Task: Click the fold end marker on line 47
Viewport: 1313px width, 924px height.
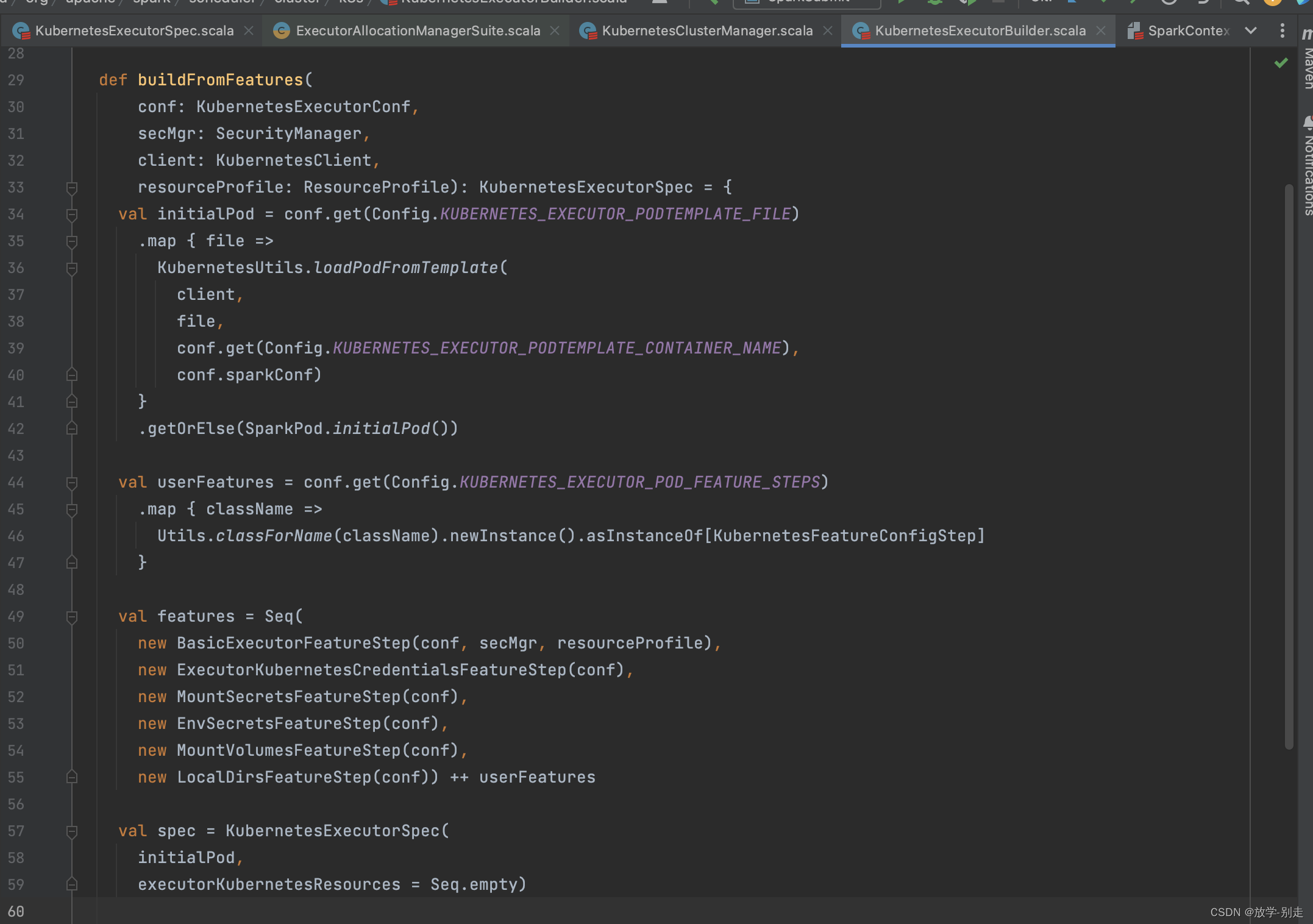Action: 72,563
